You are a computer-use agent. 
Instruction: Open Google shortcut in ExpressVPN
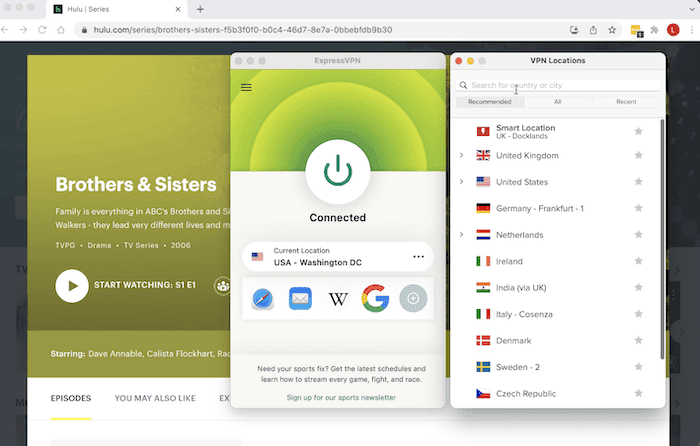click(x=375, y=298)
